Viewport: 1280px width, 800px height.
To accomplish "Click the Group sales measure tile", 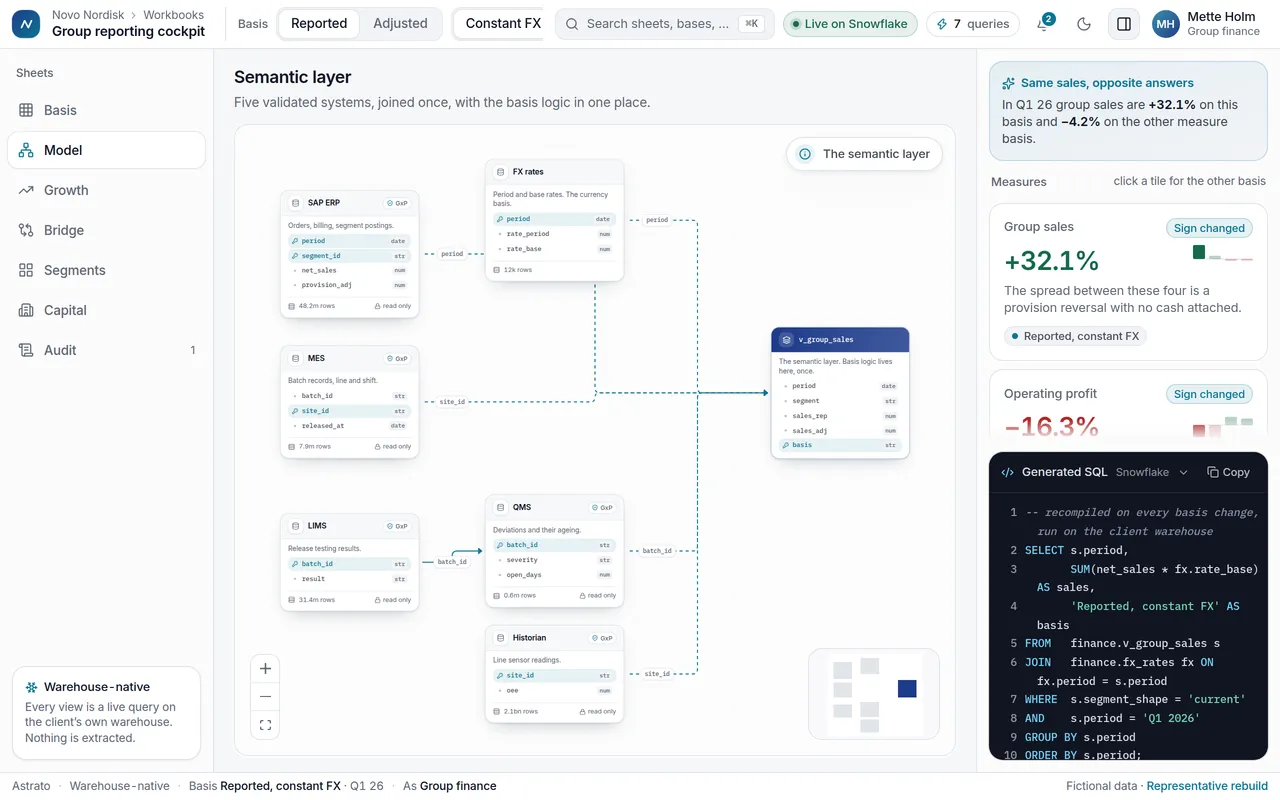I will [1128, 282].
